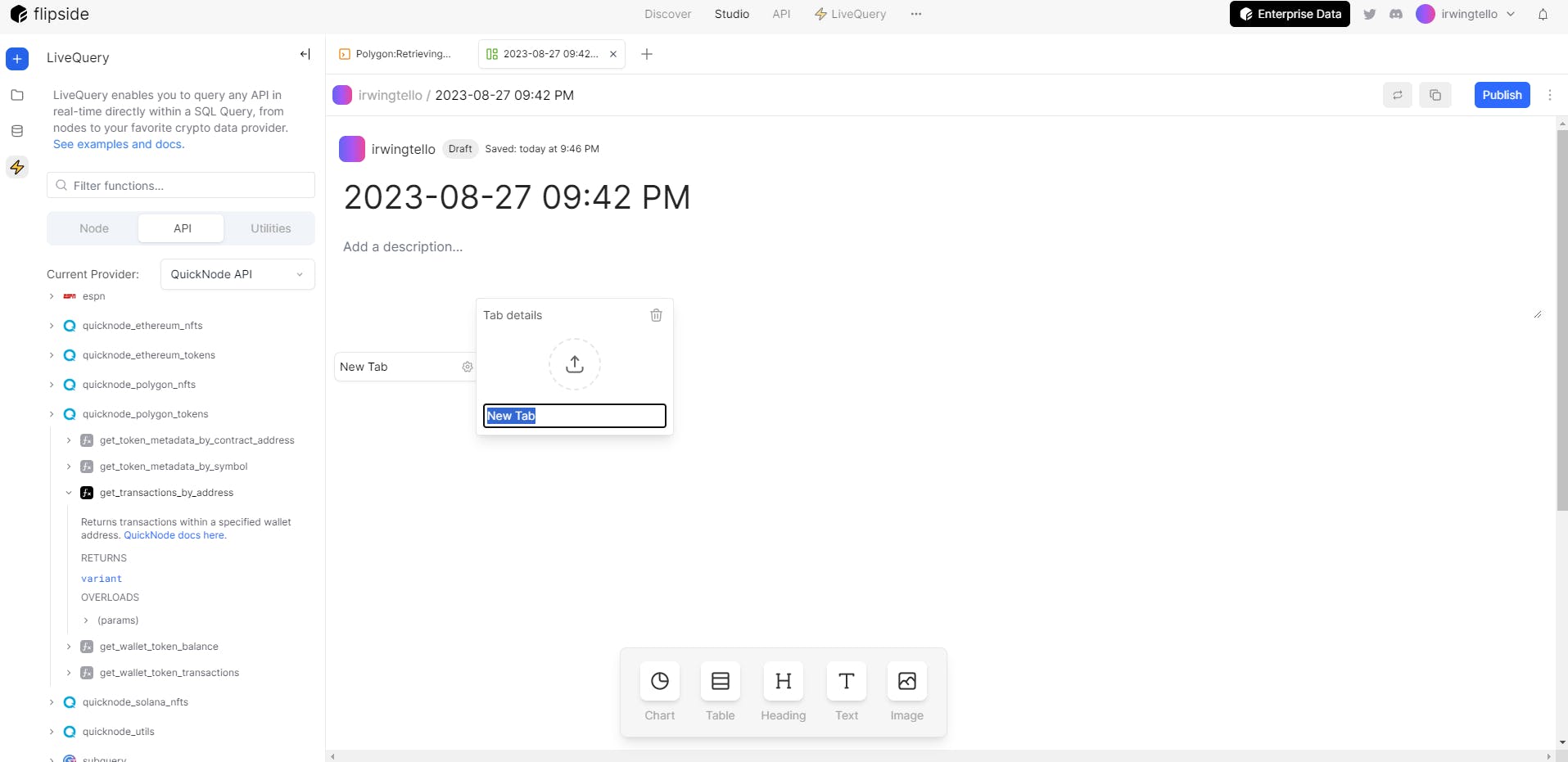Click the vertical scrollbar thumb
The height and width of the screenshot is (762, 1568).
click(x=1561, y=319)
